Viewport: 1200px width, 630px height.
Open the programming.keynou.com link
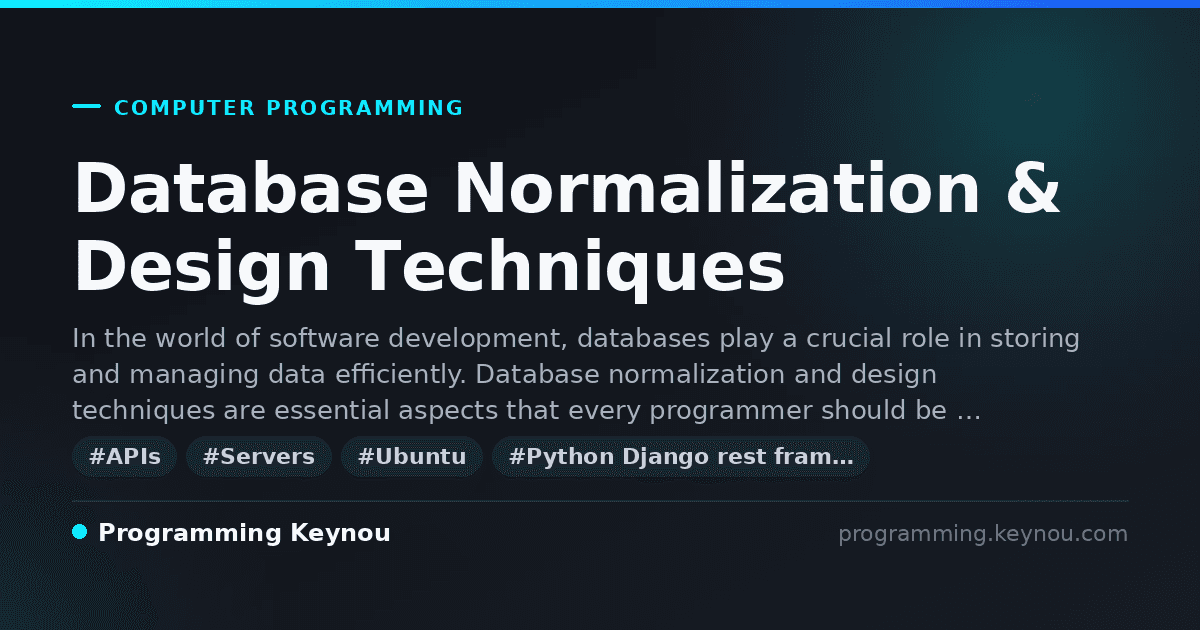[x=983, y=534]
